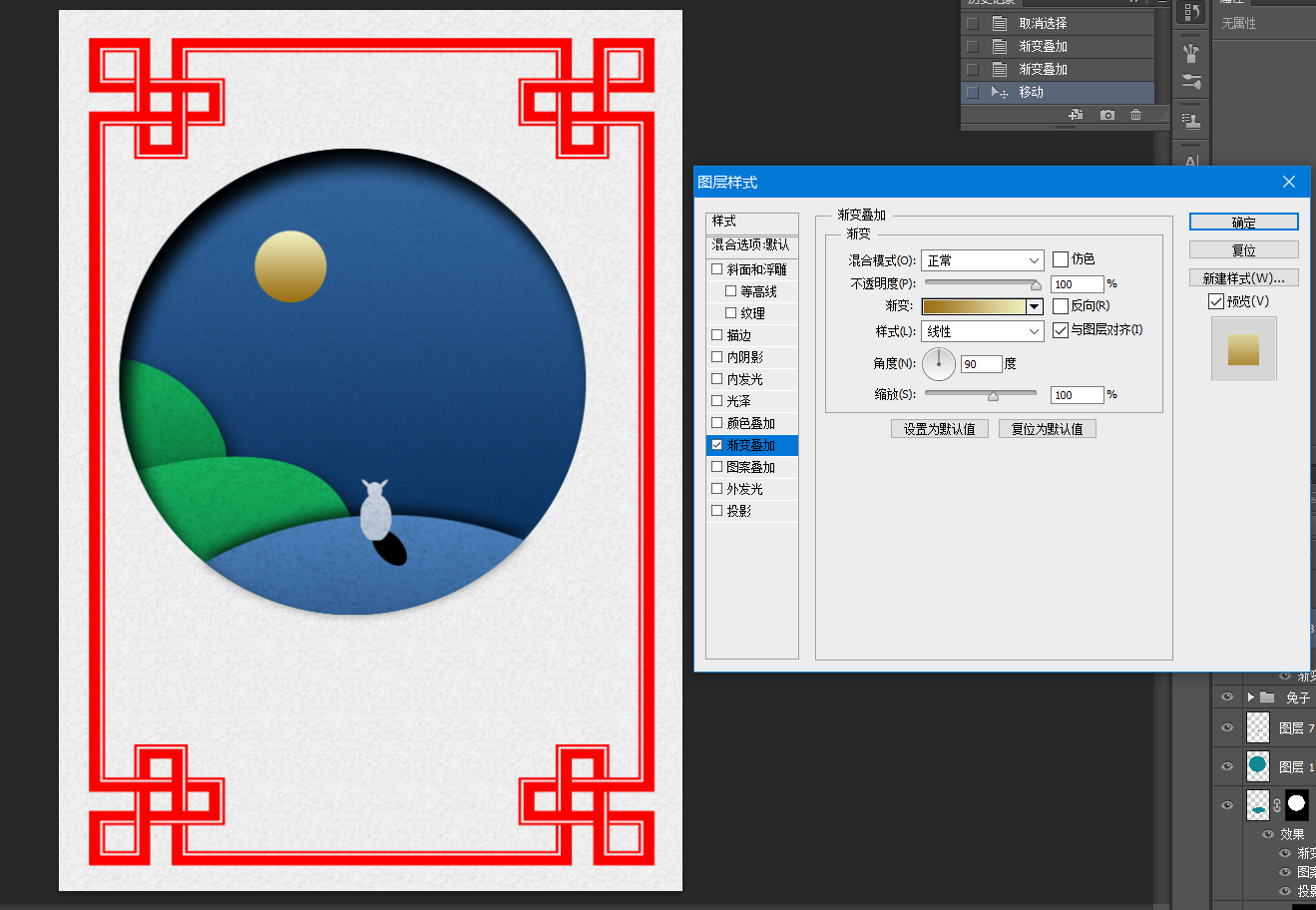Click the move-tool icon of the 移动 history state
This screenshot has width=1316, height=910.
(x=1000, y=92)
